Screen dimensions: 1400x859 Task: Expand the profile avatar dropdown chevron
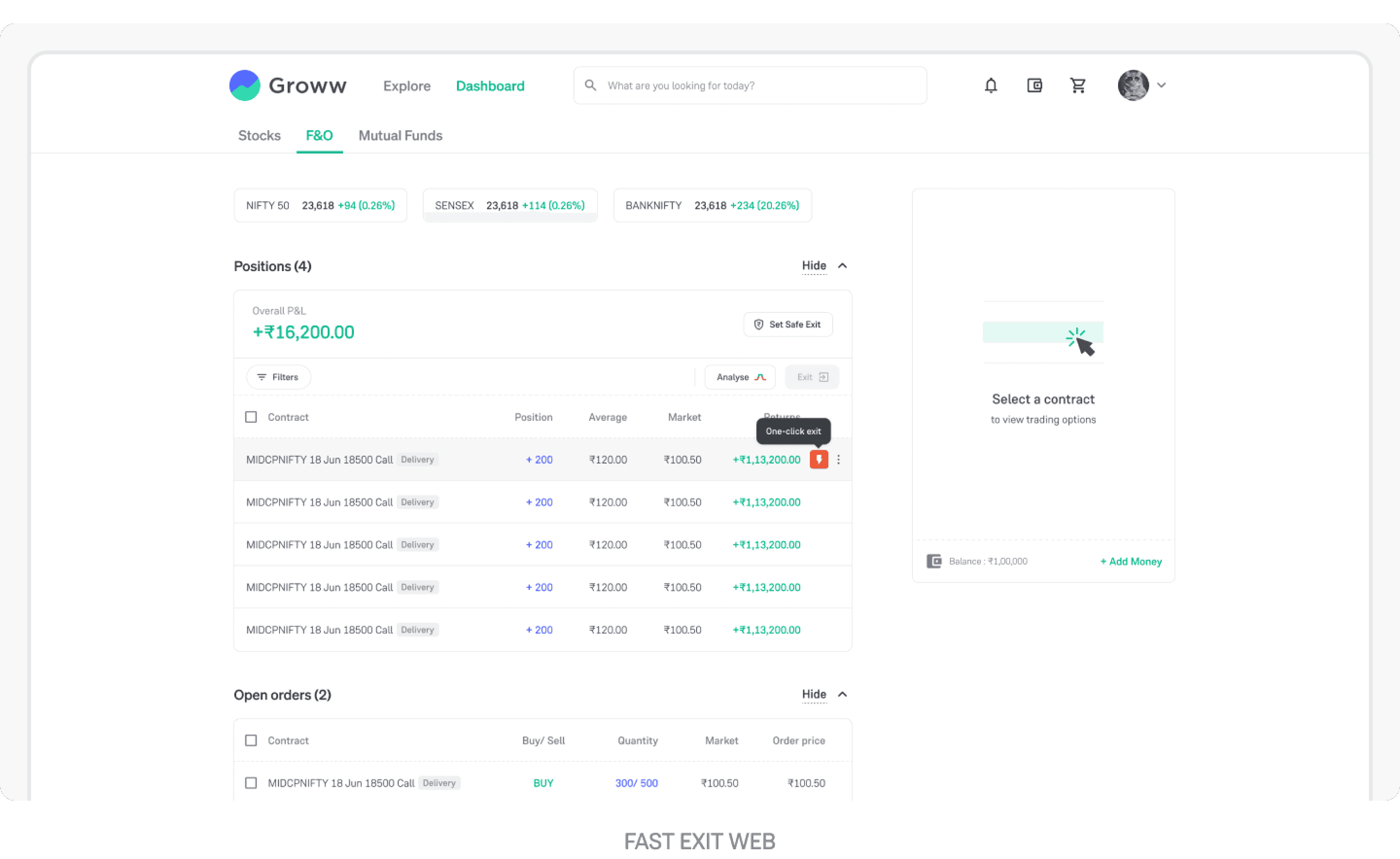click(1161, 85)
